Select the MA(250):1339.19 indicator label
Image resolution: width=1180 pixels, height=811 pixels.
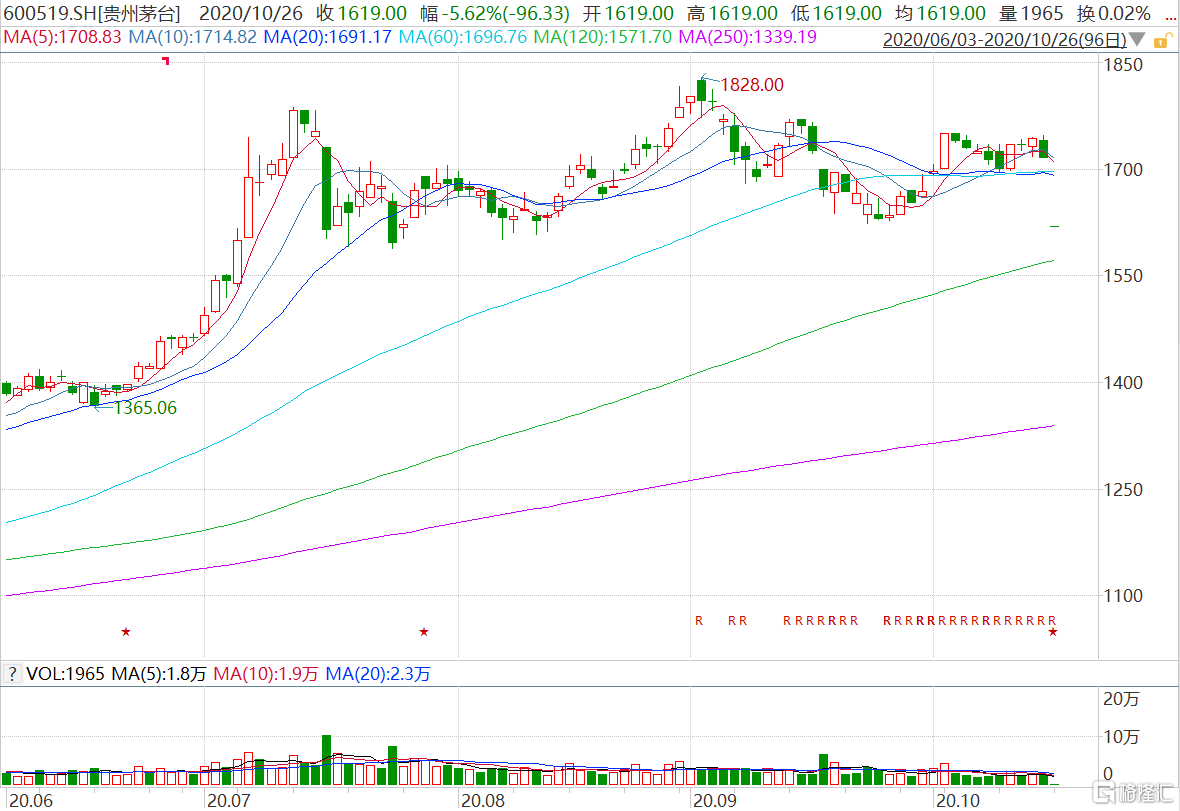(x=747, y=37)
